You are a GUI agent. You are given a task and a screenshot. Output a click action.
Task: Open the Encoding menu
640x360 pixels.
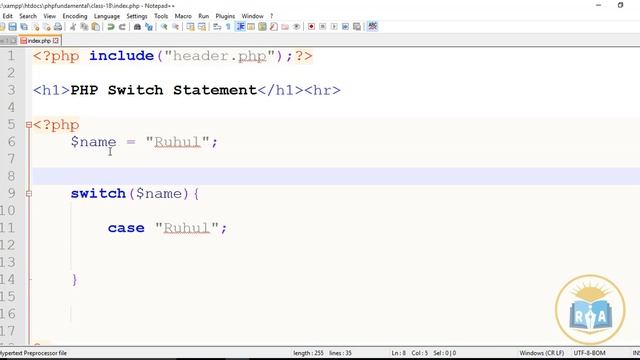(75, 16)
